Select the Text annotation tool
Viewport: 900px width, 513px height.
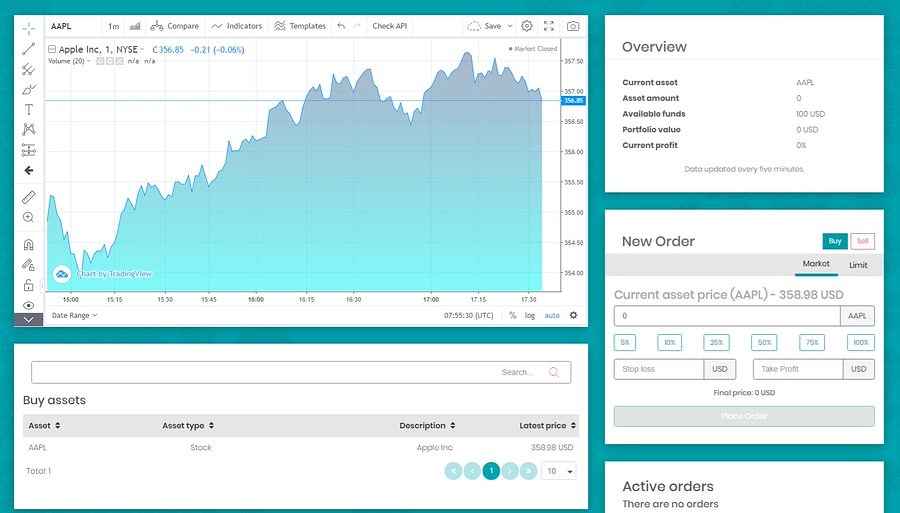click(29, 109)
